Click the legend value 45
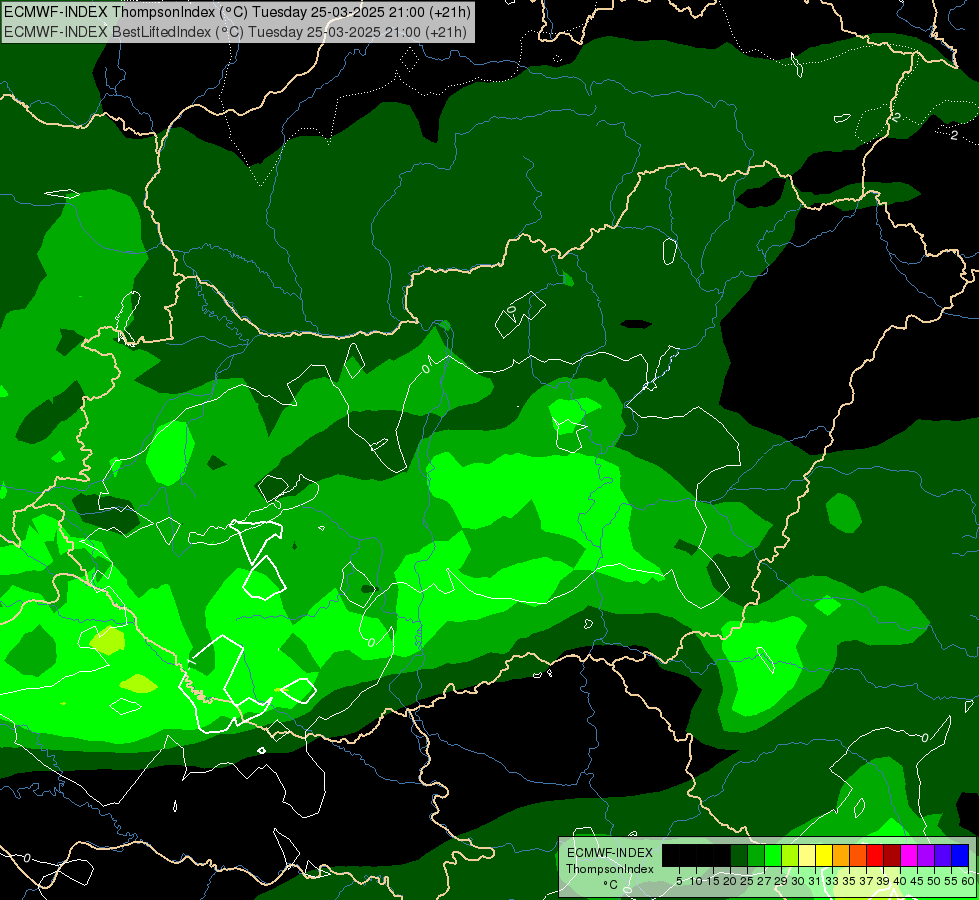The image size is (979, 900). coord(917,881)
